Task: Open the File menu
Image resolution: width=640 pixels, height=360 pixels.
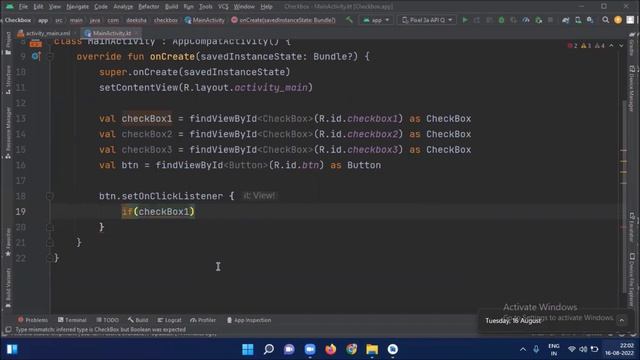Action: [23, 7]
